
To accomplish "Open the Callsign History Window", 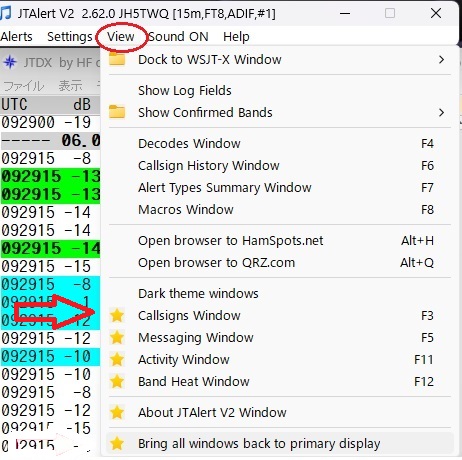I will 279,165.
